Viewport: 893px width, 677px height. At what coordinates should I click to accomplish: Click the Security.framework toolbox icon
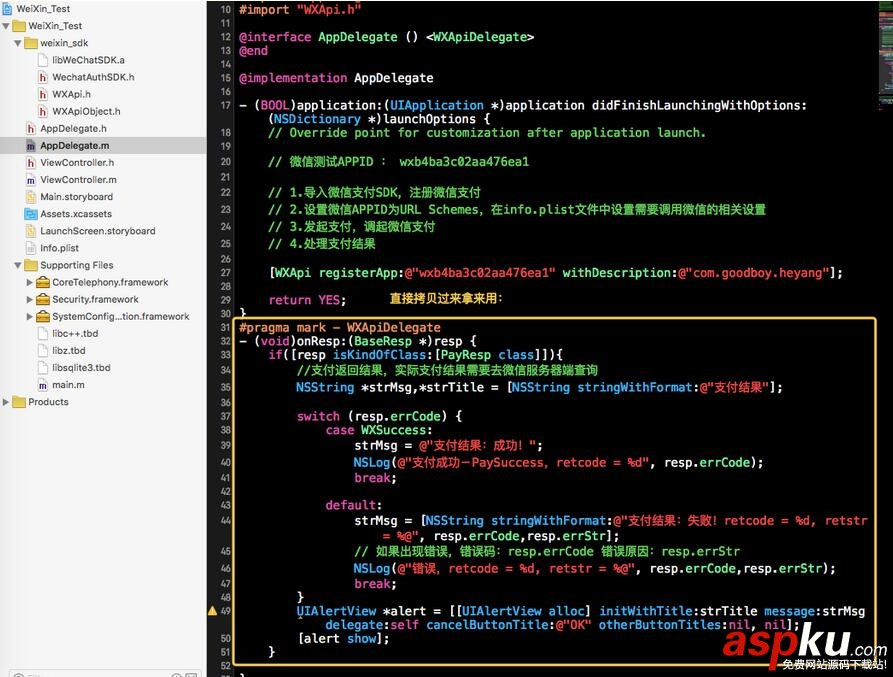coord(43,299)
